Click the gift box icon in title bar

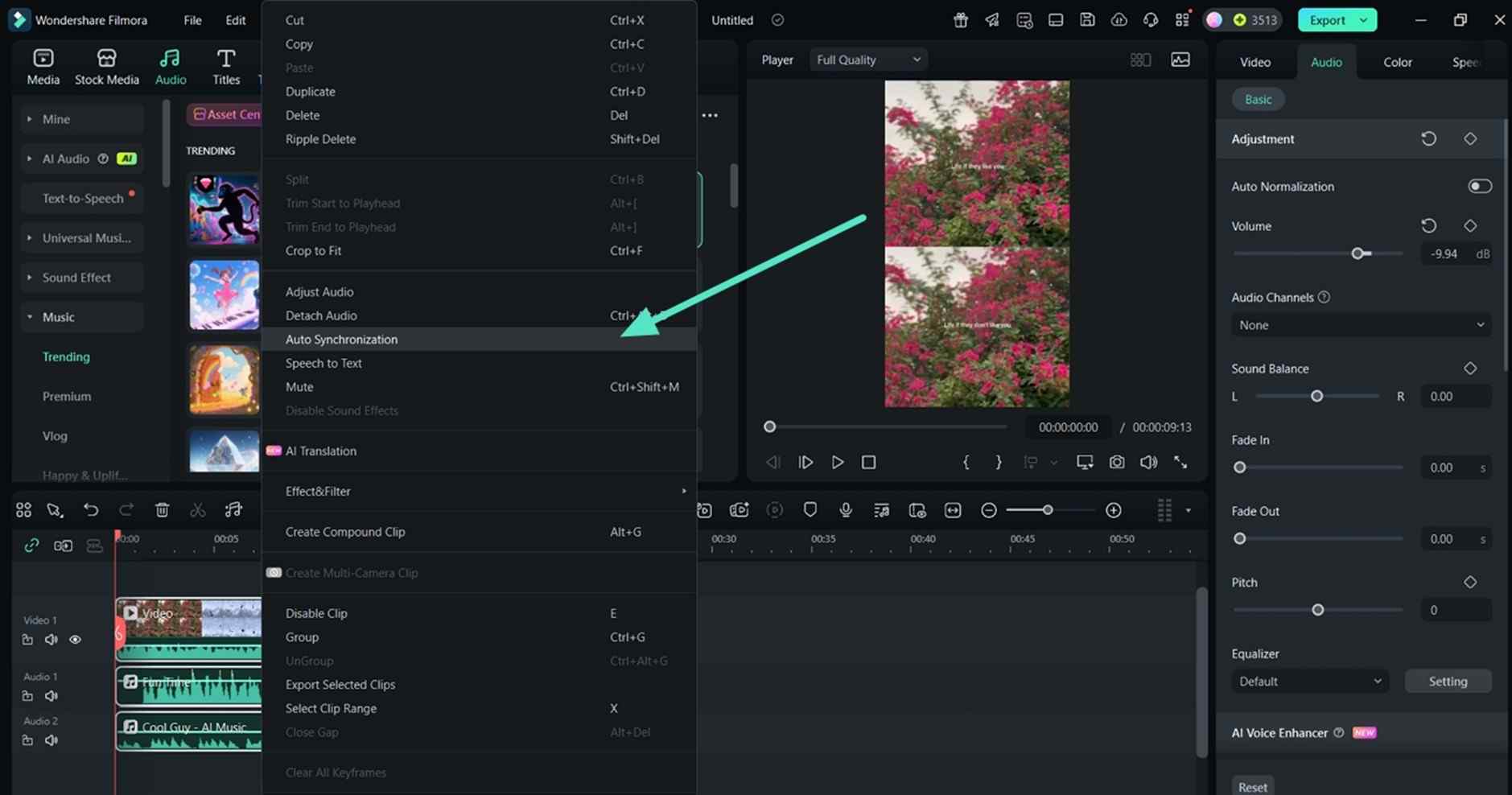click(961, 20)
